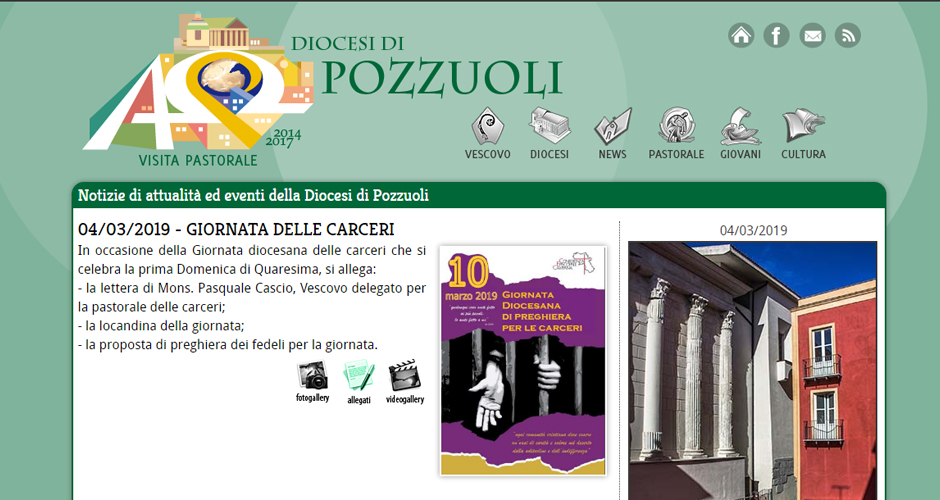Screen dimensions: 940x500
Task: Open the allegati attachments icon
Action: click(x=358, y=375)
